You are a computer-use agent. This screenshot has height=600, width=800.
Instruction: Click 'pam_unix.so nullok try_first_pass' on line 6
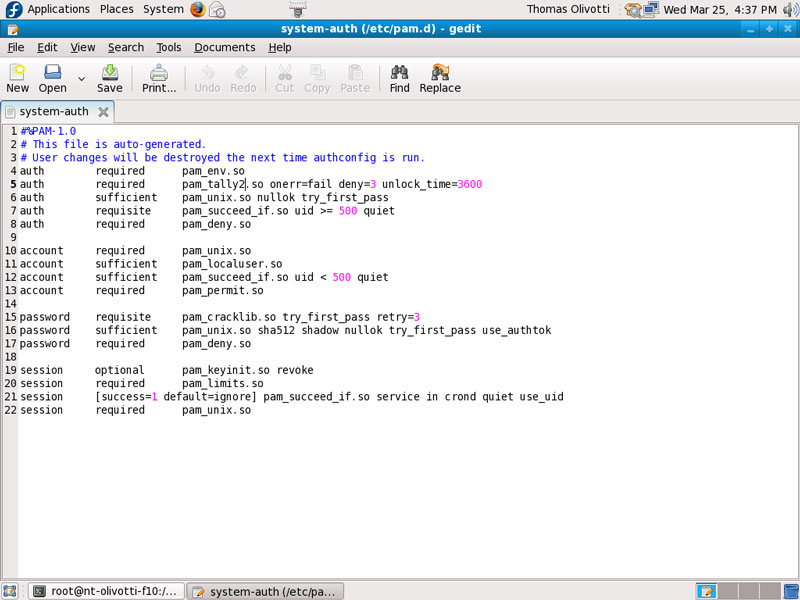click(x=285, y=197)
